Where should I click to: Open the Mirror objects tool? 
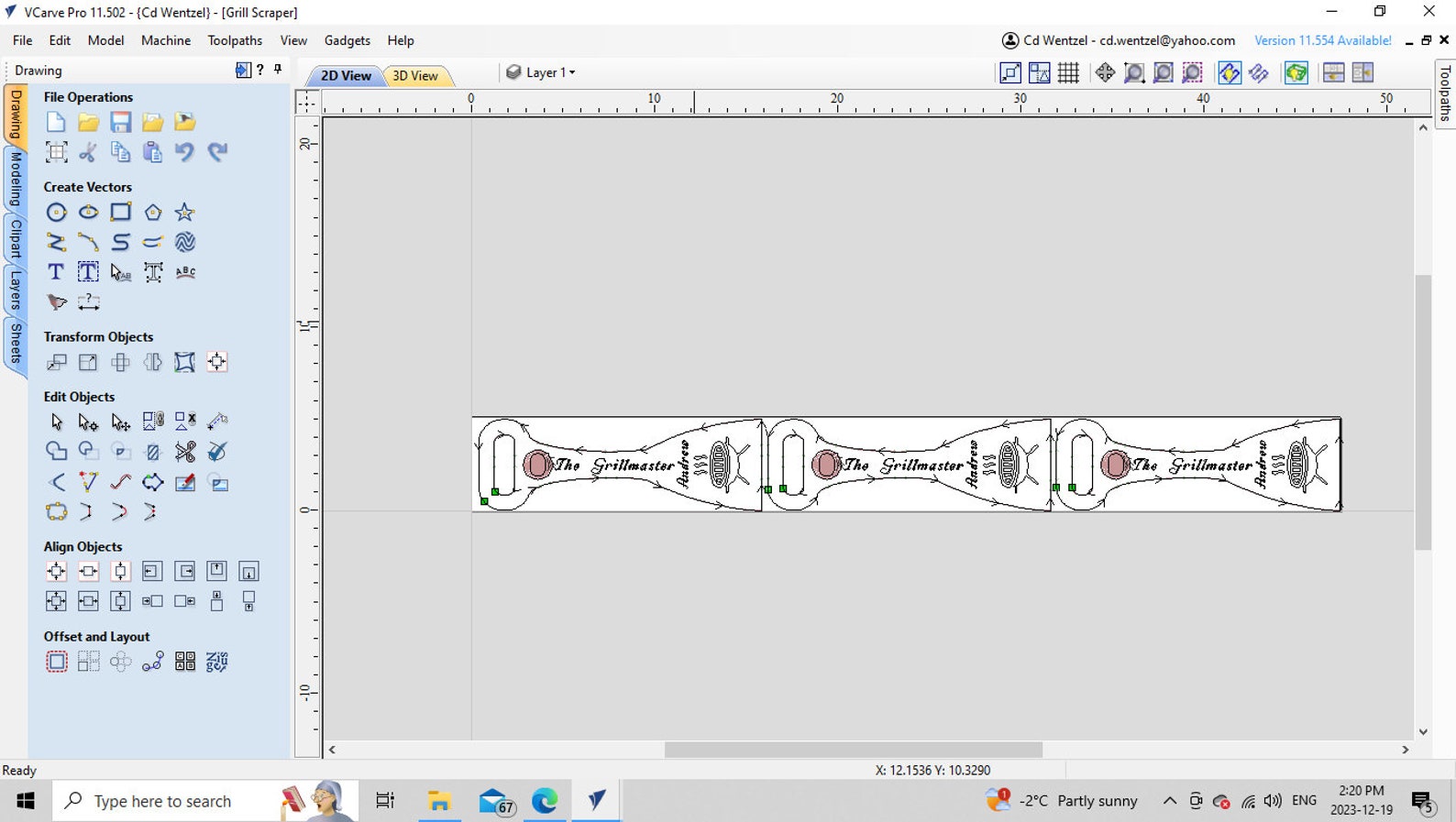coord(152,362)
